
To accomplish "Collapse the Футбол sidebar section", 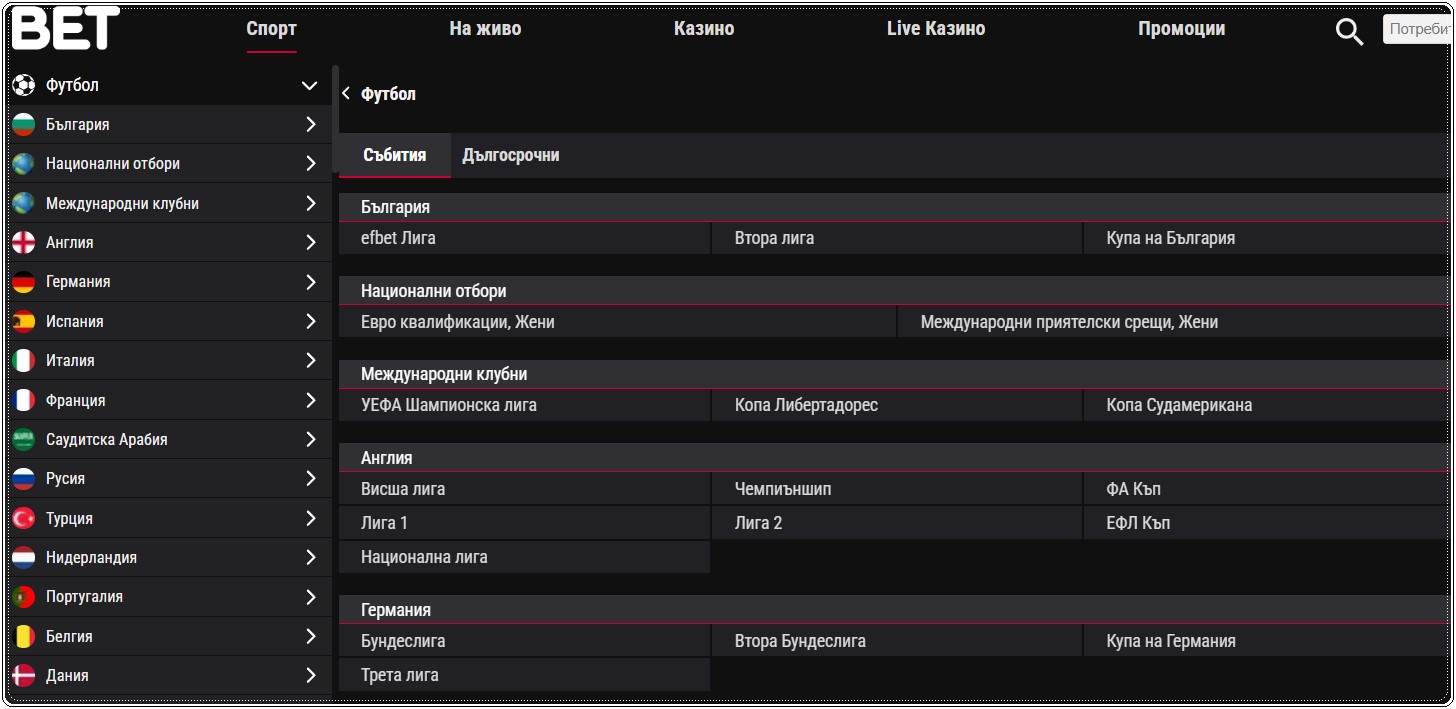I will [x=309, y=86].
